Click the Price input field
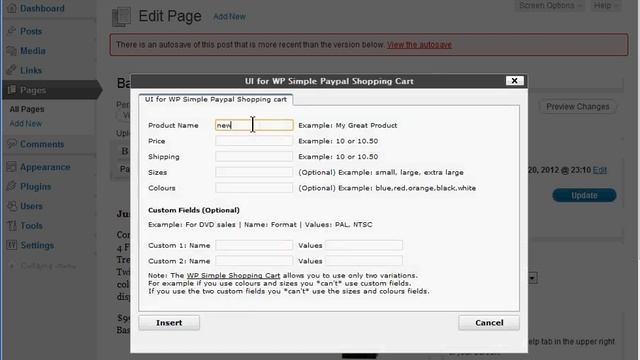Image resolution: width=640 pixels, height=360 pixels. [254, 141]
